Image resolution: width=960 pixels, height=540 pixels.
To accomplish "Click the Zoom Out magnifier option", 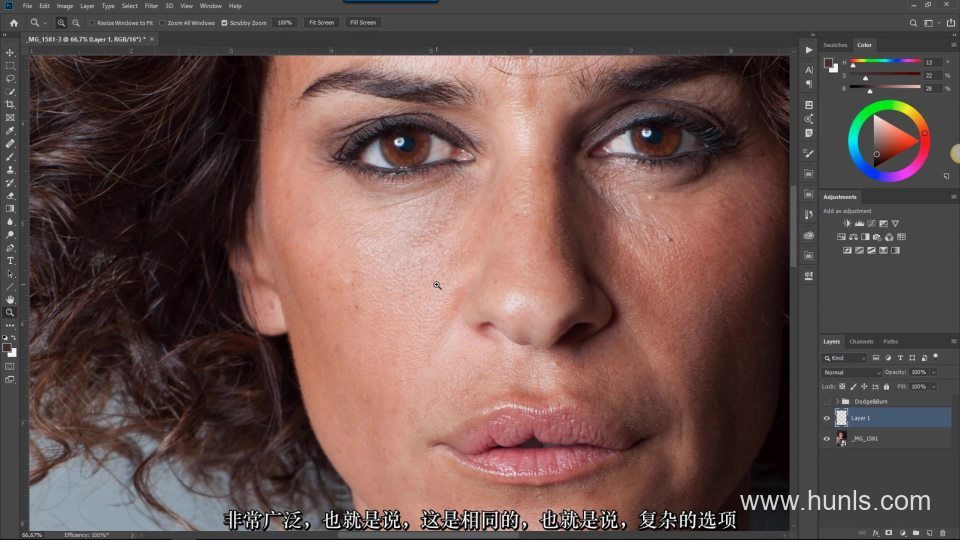I will tap(76, 23).
